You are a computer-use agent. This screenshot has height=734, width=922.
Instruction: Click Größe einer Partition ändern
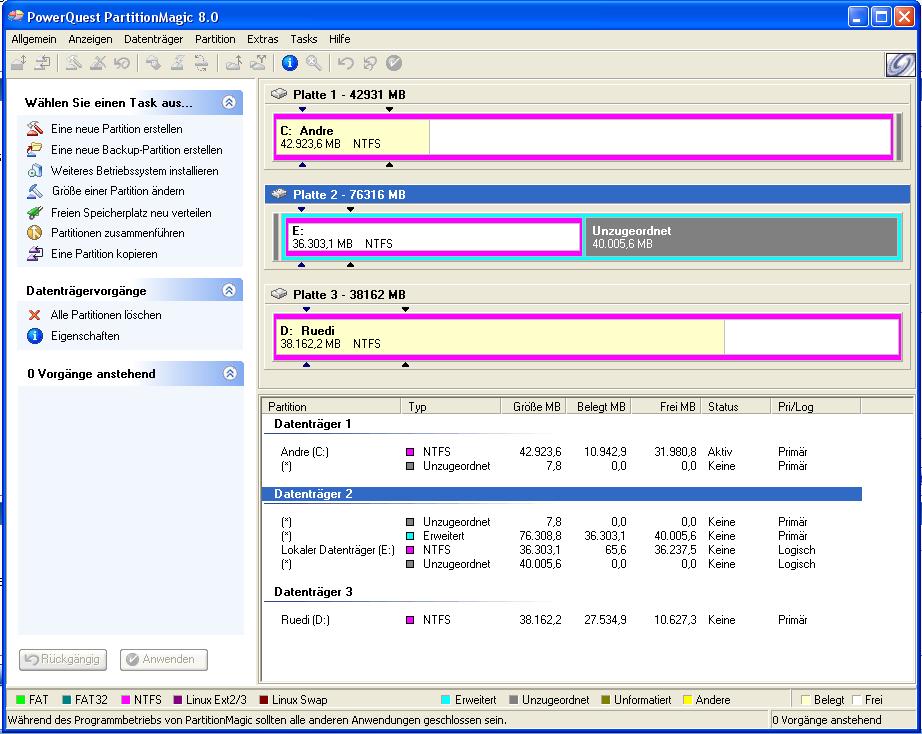118,191
